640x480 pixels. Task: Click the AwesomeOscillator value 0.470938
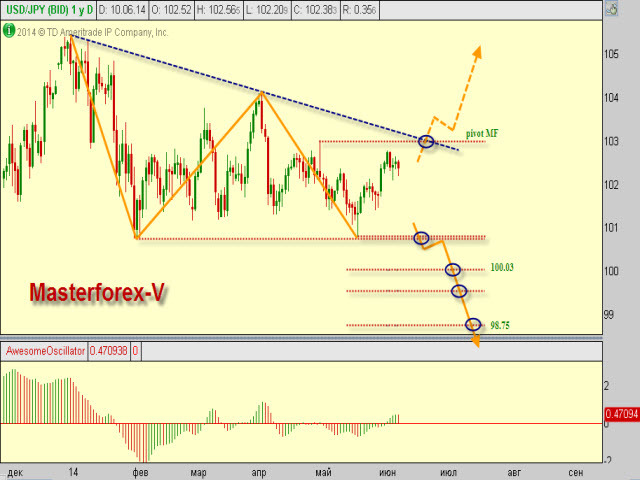pyautogui.click(x=109, y=351)
